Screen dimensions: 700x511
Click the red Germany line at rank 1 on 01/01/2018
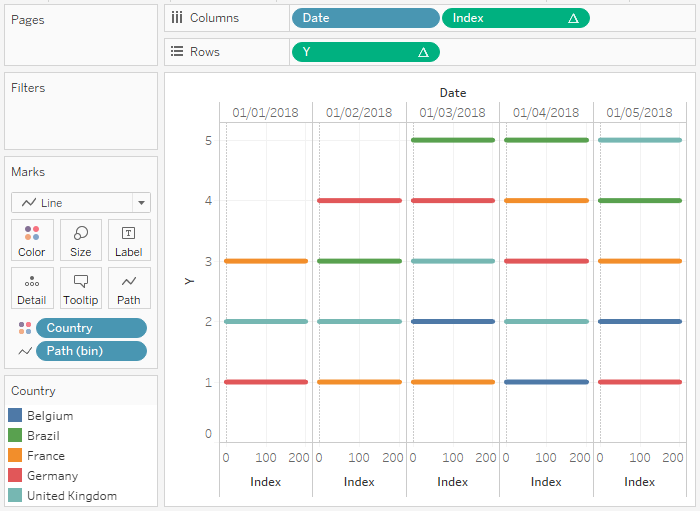coord(266,382)
